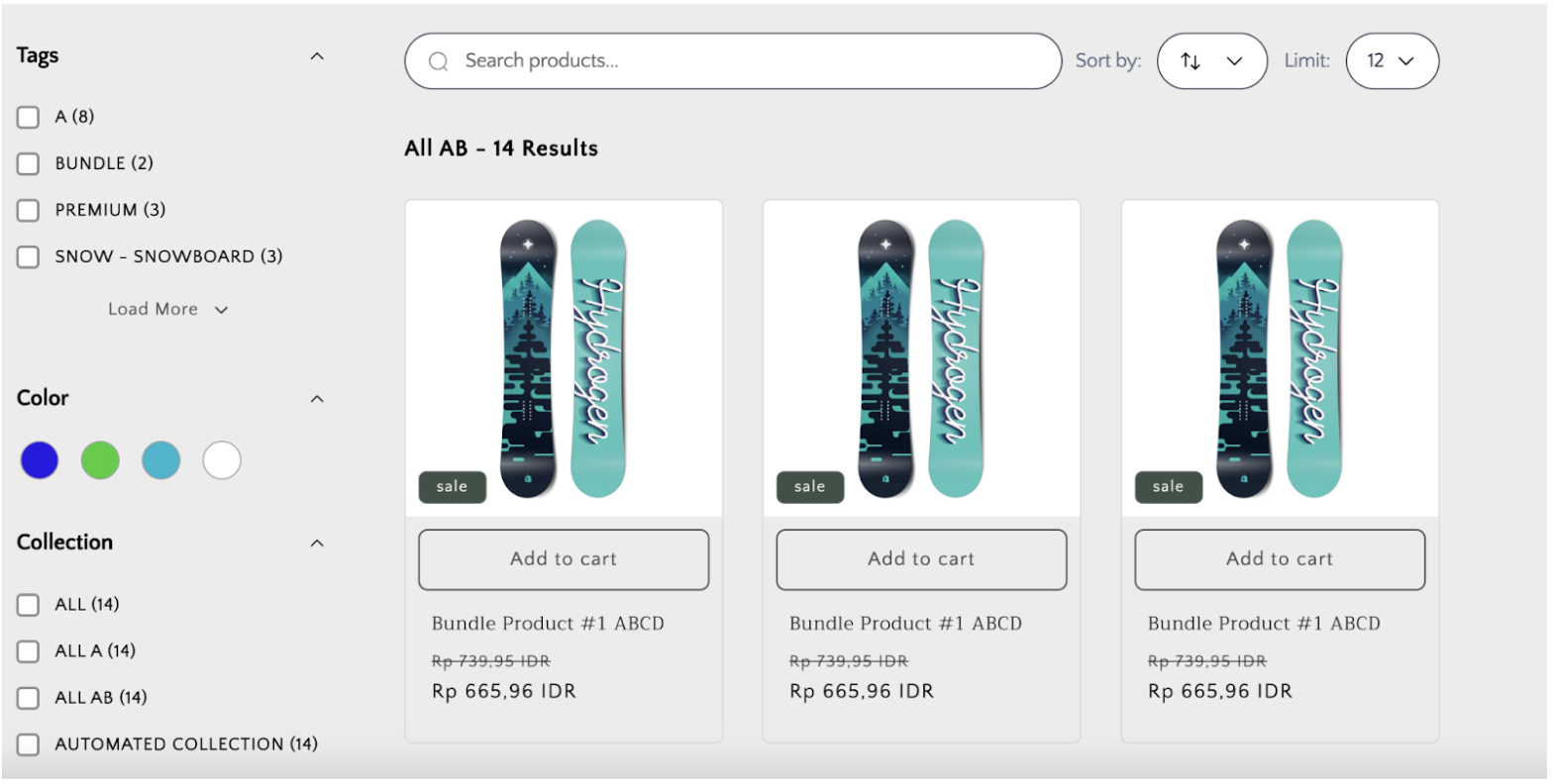Enable the PREMIUM (3) tag filter
Image resolution: width=1559 pixels, height=784 pixels.
(28, 210)
